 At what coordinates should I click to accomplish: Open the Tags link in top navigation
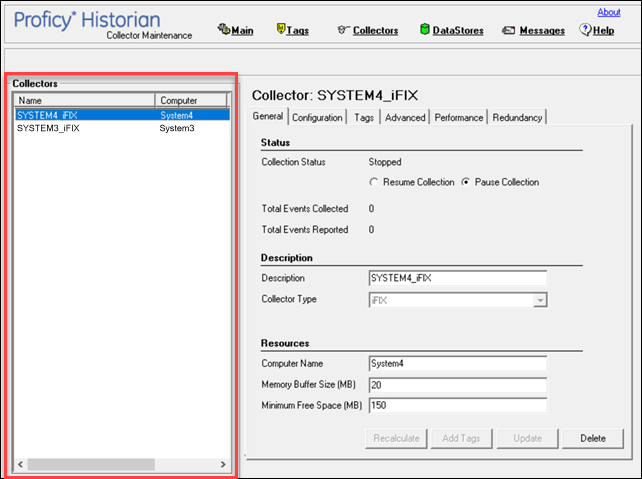(x=298, y=31)
